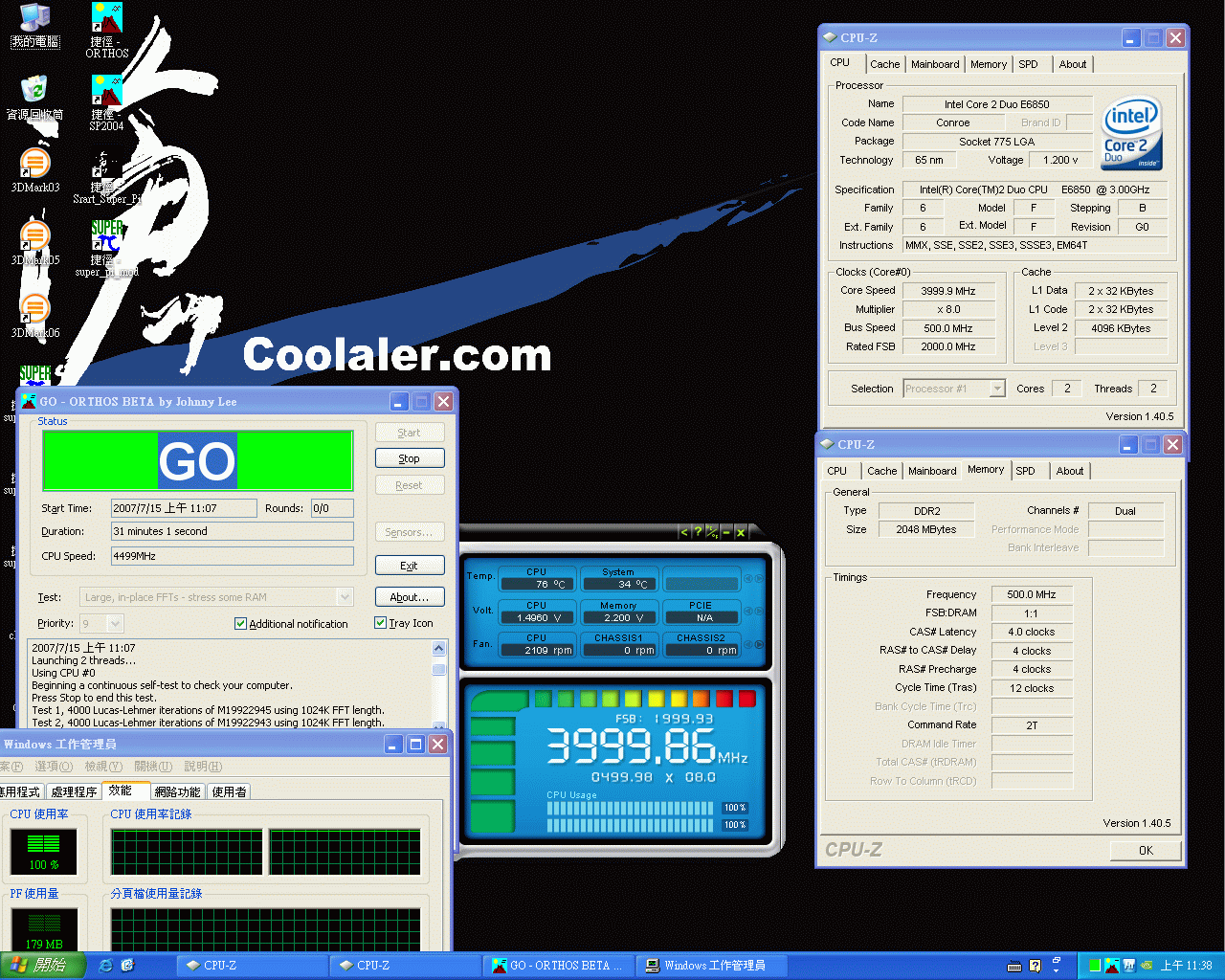The width and height of the screenshot is (1225, 980).
Task: Click the Core Speed value 3999.9 MHz
Action: pos(948,291)
